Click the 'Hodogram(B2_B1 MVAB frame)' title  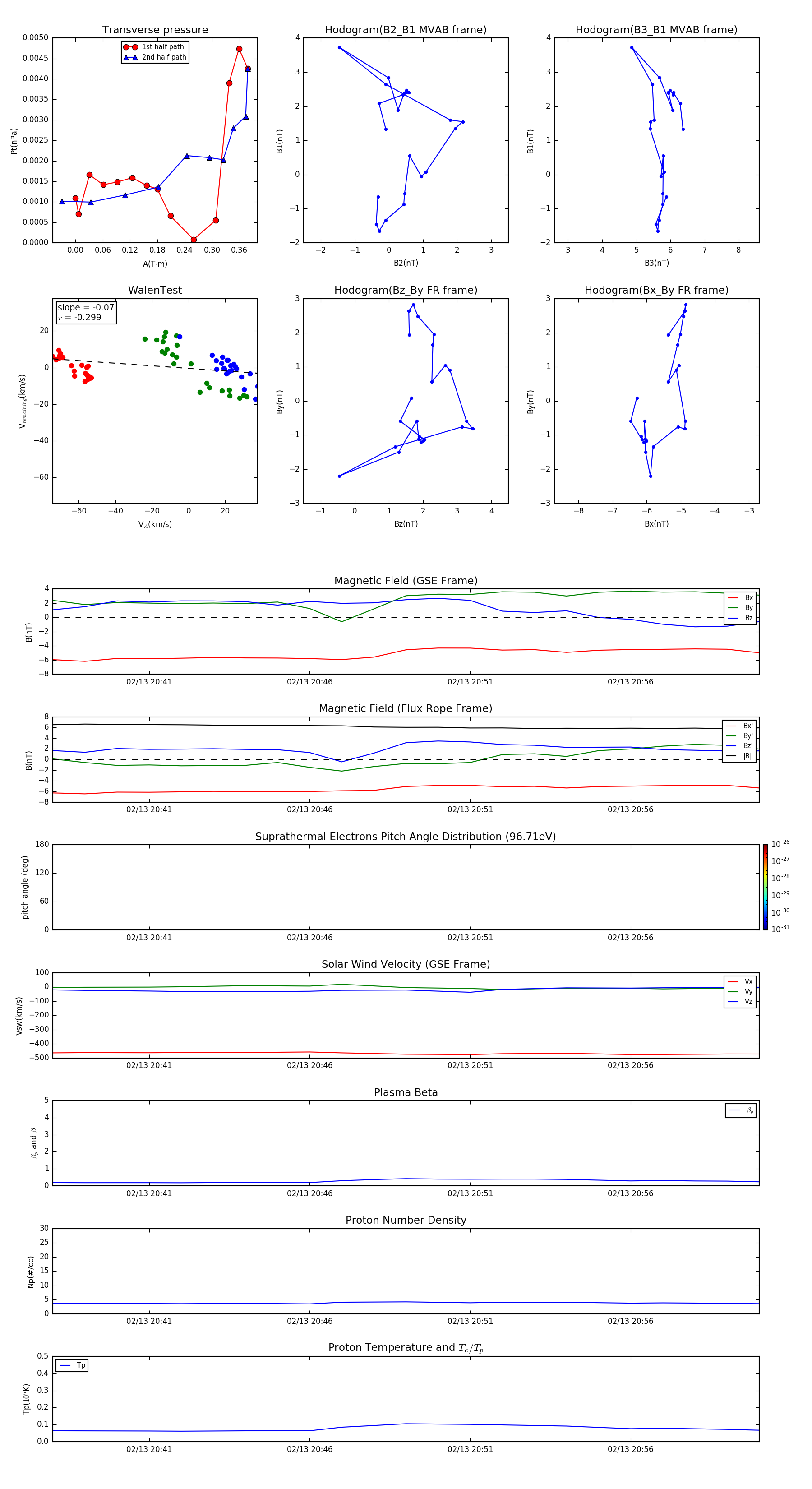click(406, 30)
